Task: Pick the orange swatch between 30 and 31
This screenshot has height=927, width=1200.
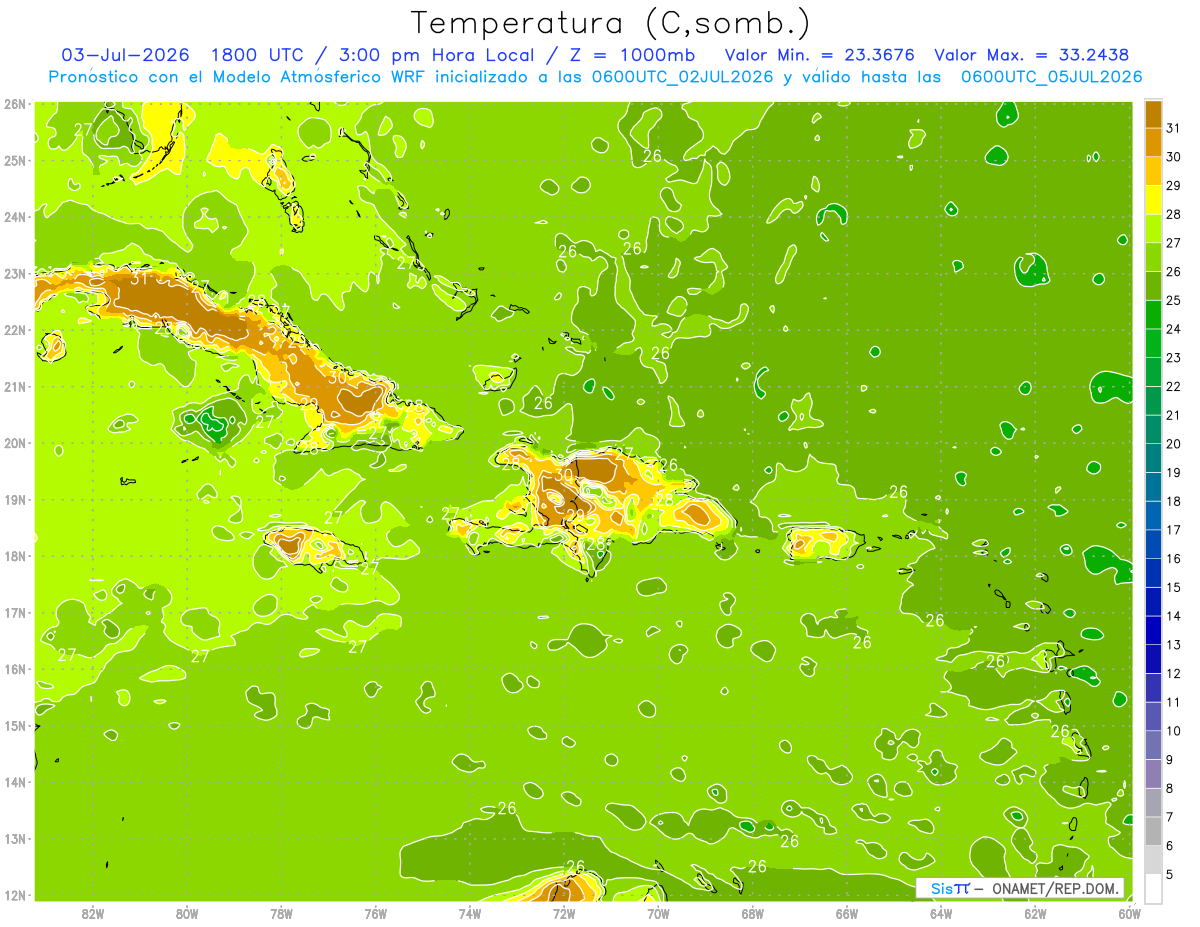Action: [1153, 142]
